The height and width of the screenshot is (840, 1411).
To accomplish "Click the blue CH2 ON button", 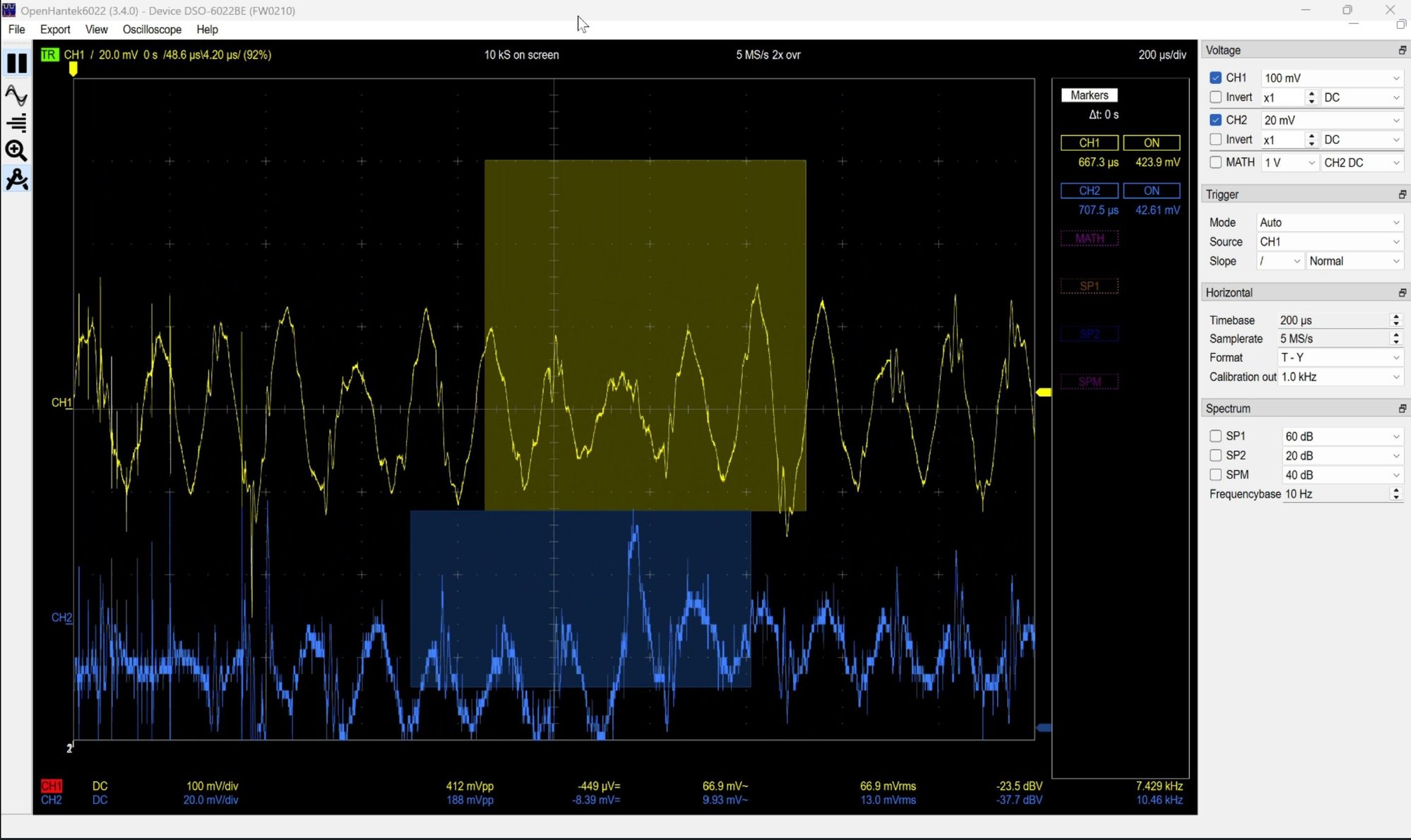I will (1151, 191).
